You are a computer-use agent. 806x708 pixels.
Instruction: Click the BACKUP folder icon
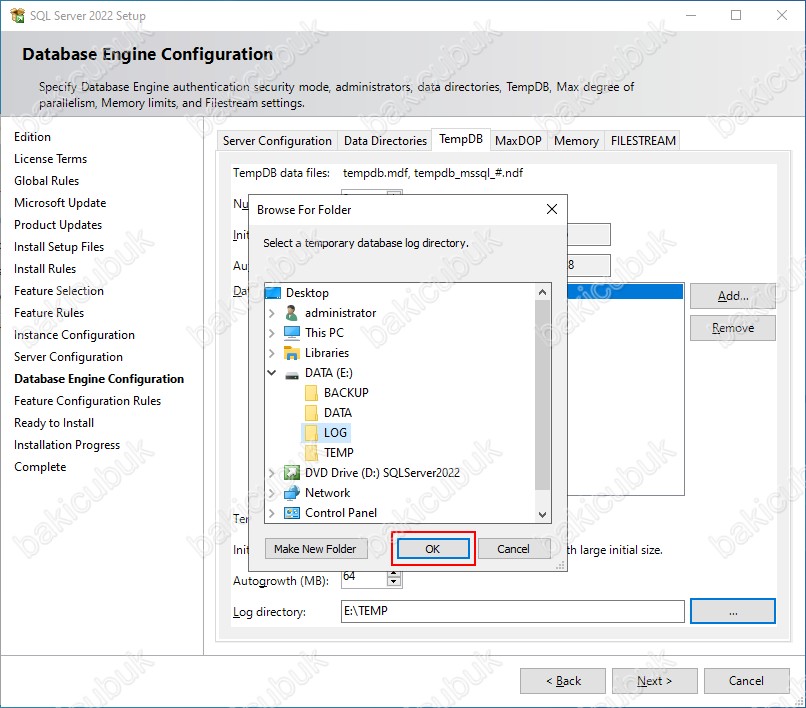[311, 393]
